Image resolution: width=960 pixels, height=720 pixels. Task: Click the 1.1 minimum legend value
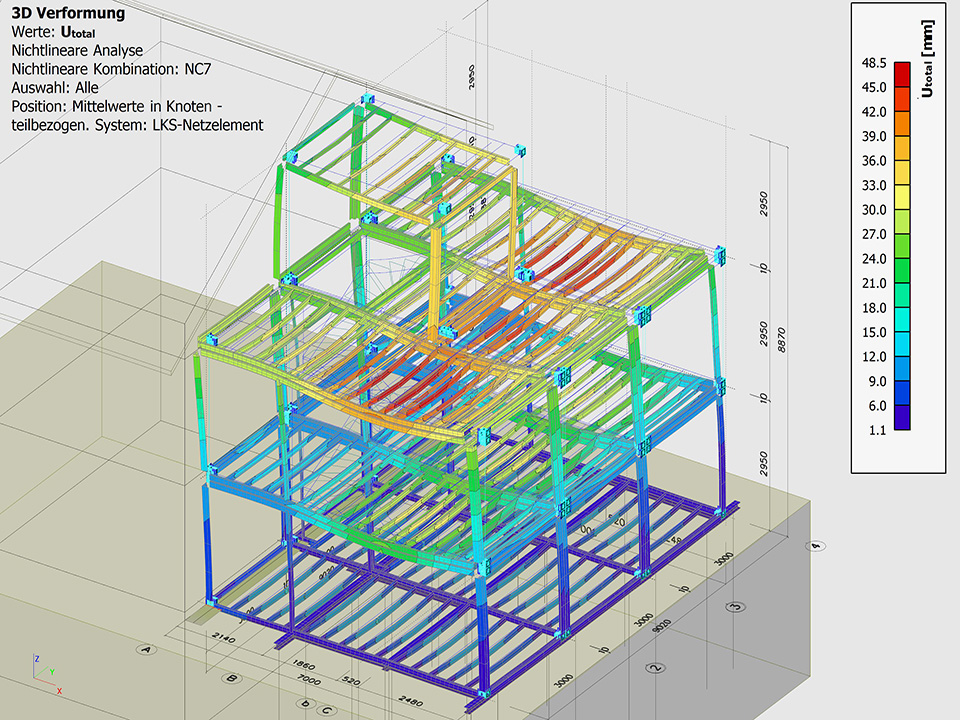[876, 433]
